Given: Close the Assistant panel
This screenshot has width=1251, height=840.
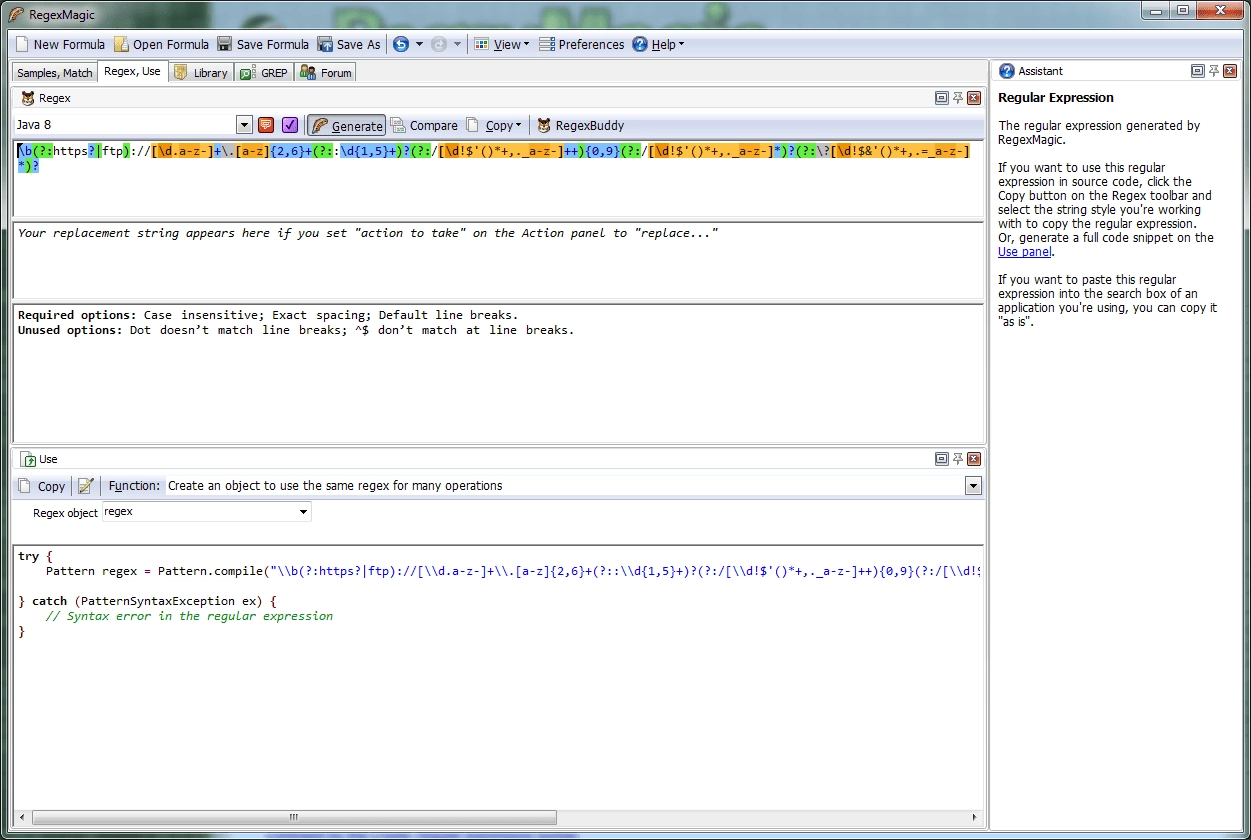Looking at the screenshot, I should 1229,71.
